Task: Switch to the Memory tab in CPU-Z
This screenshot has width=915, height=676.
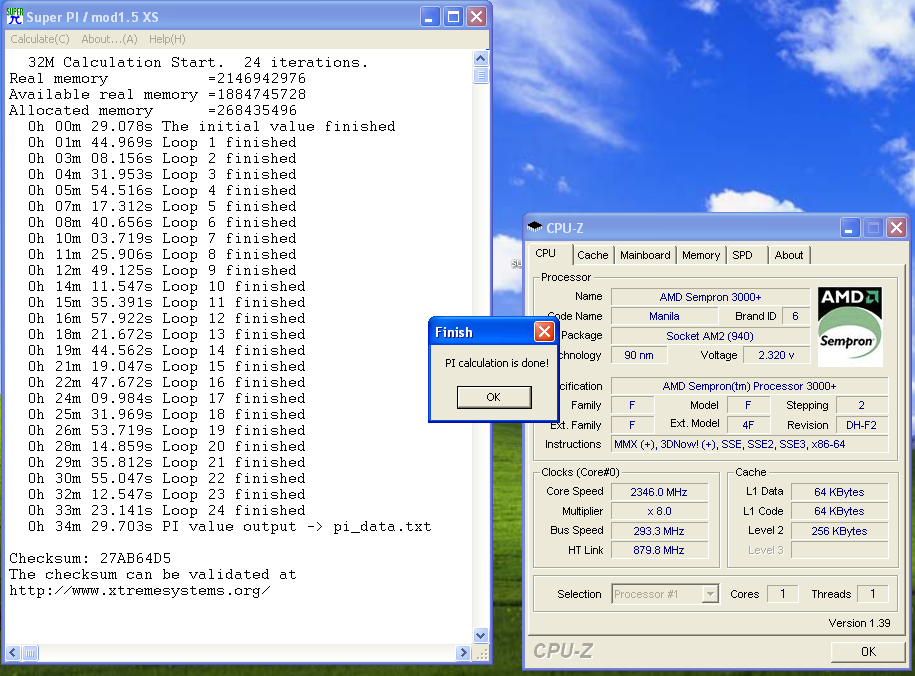Action: point(701,255)
